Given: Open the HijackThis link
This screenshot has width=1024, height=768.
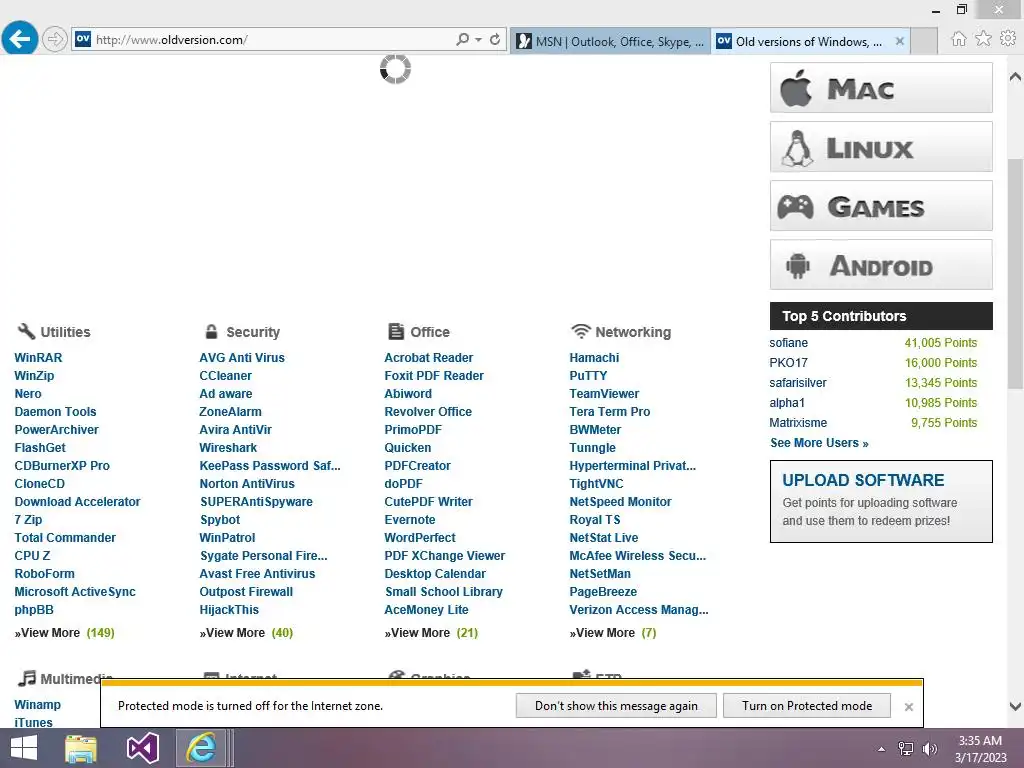Looking at the screenshot, I should (x=229, y=610).
